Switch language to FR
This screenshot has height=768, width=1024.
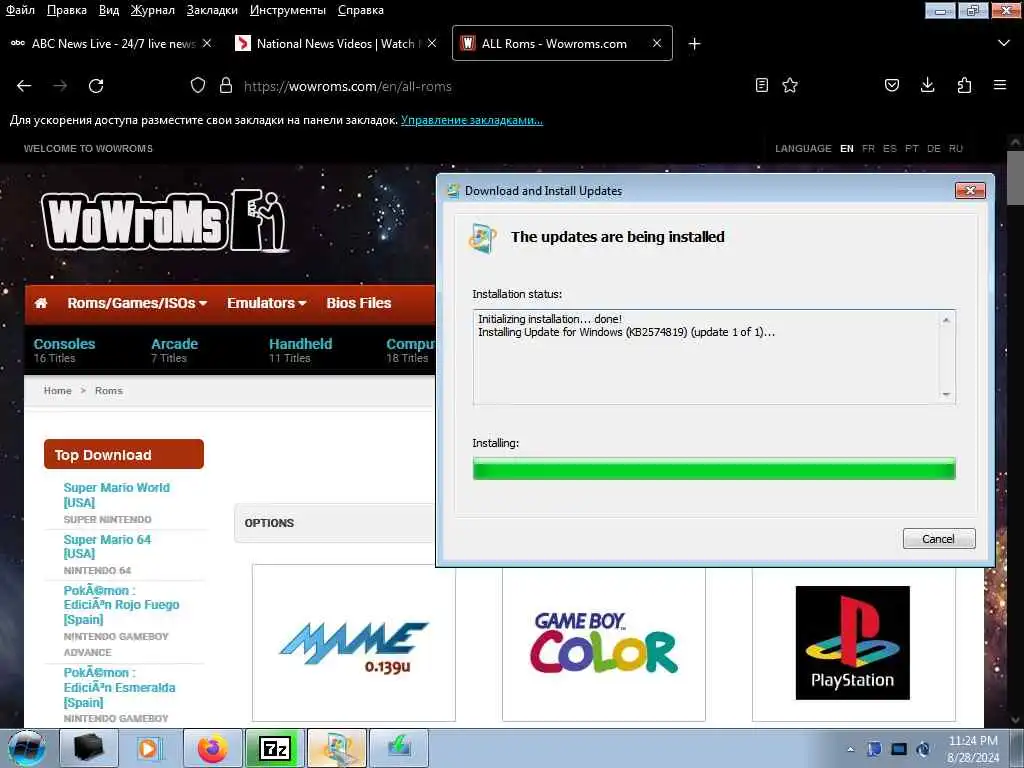tap(868, 148)
